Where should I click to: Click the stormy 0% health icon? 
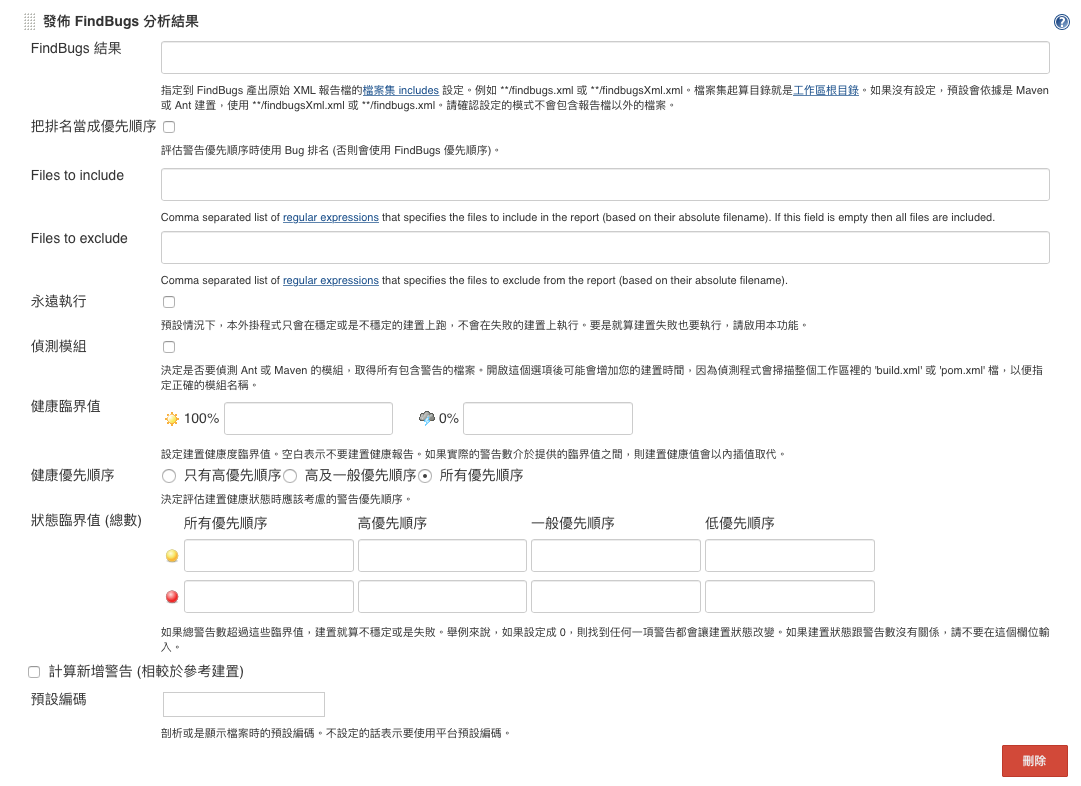click(427, 418)
